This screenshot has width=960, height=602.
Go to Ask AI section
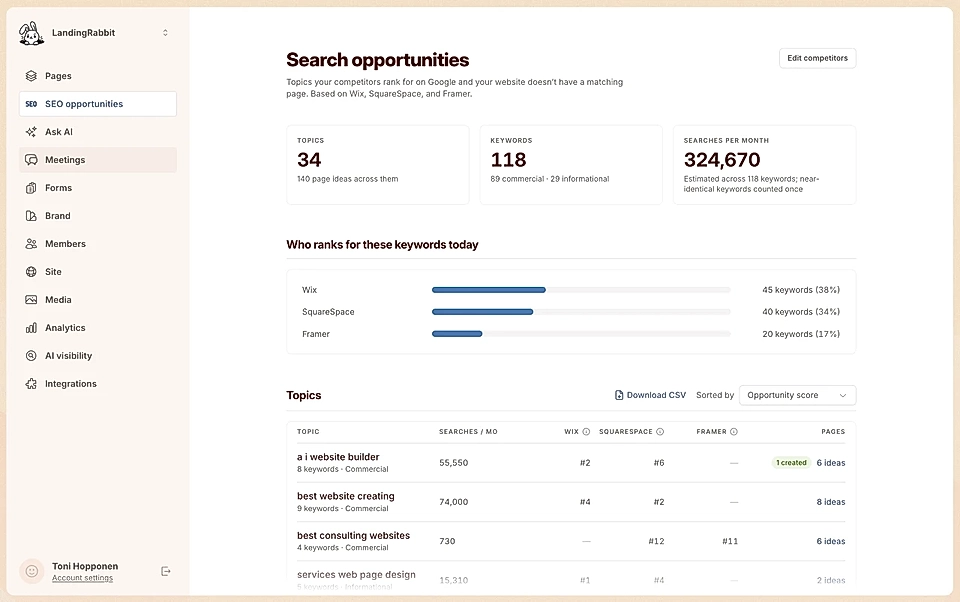tap(98, 132)
